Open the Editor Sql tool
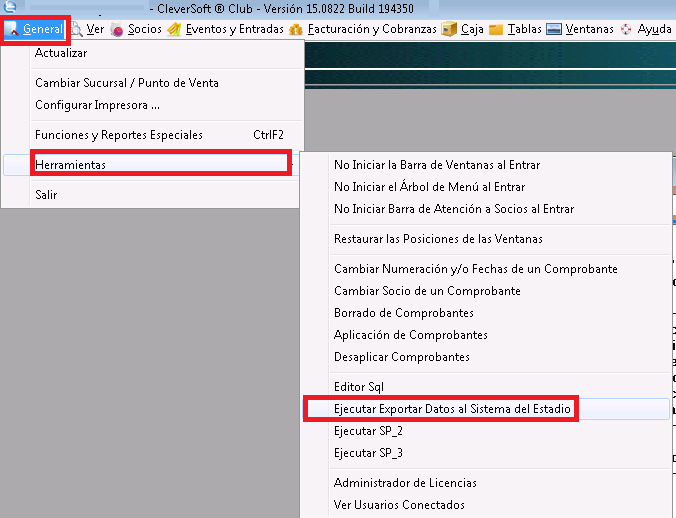676x518 pixels. 359,387
